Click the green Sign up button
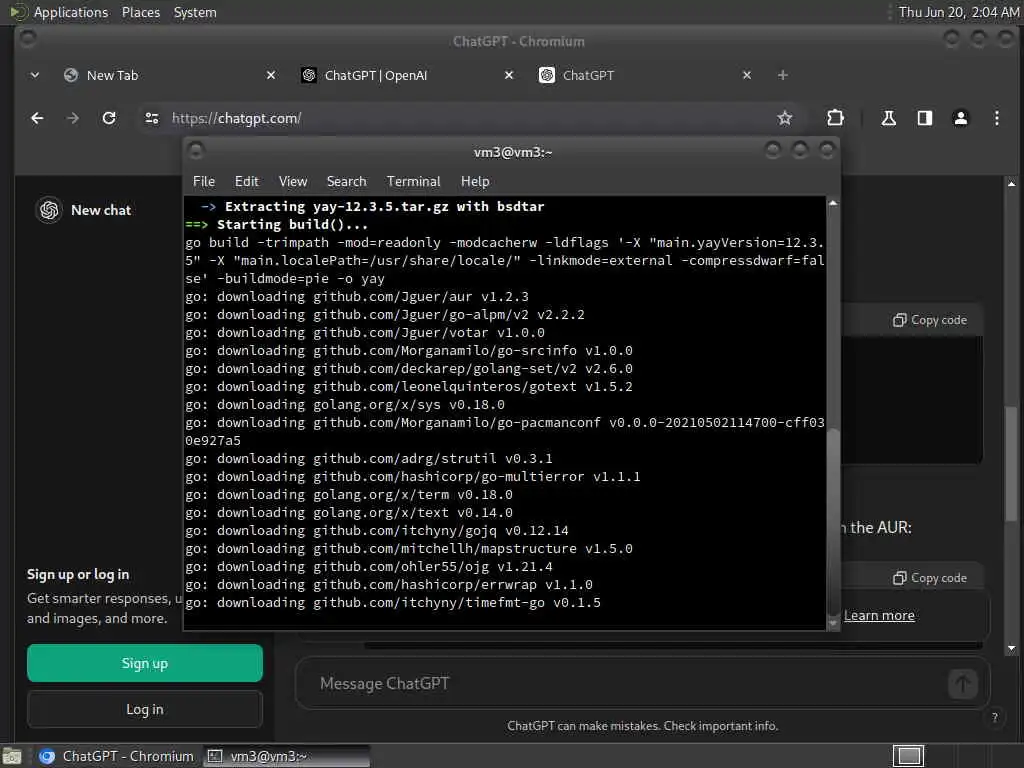1024x768 pixels. click(x=145, y=664)
